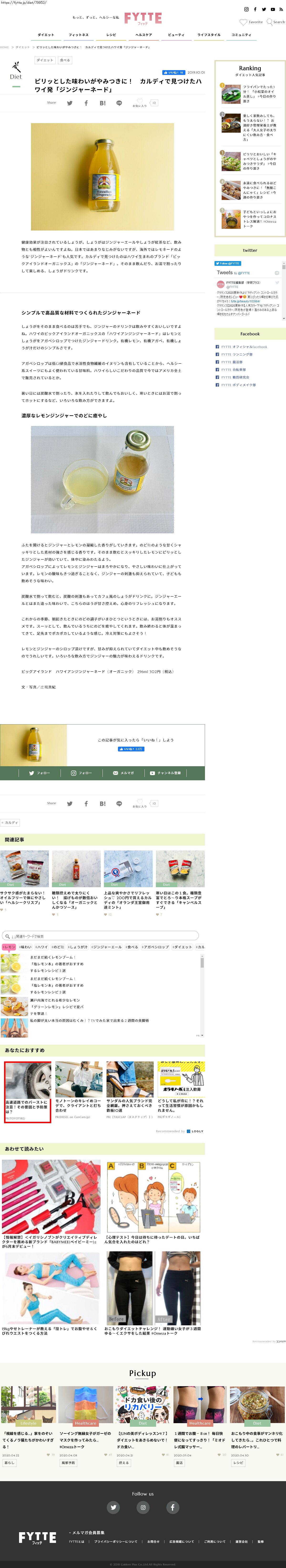Open Instagram circle icon in footer

coord(143,1507)
